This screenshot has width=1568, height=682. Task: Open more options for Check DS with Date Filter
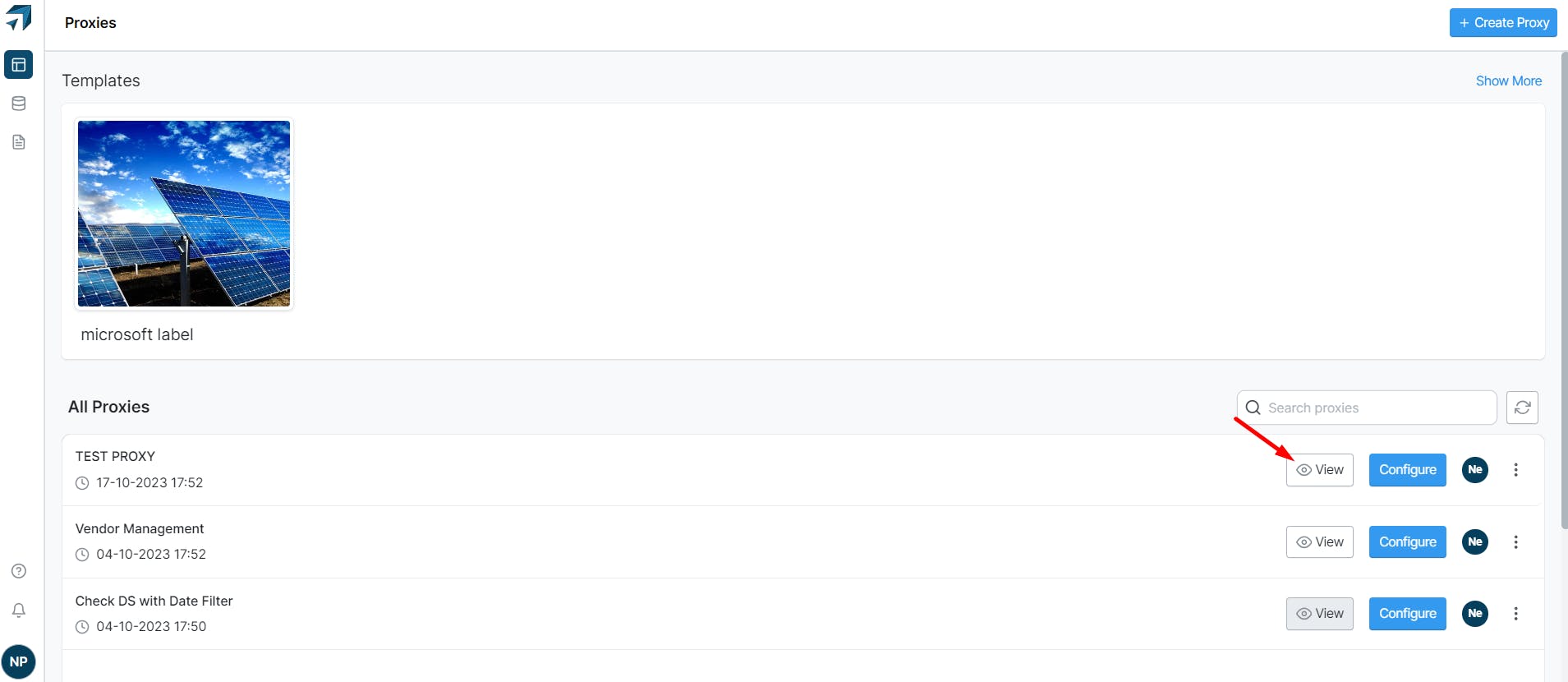tap(1515, 614)
